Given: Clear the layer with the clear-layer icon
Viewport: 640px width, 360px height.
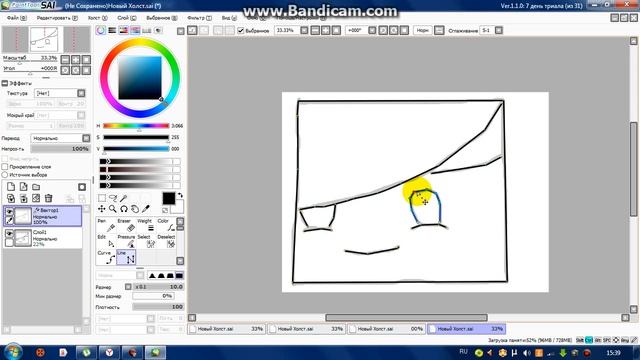Looking at the screenshot, I should click(36, 198).
